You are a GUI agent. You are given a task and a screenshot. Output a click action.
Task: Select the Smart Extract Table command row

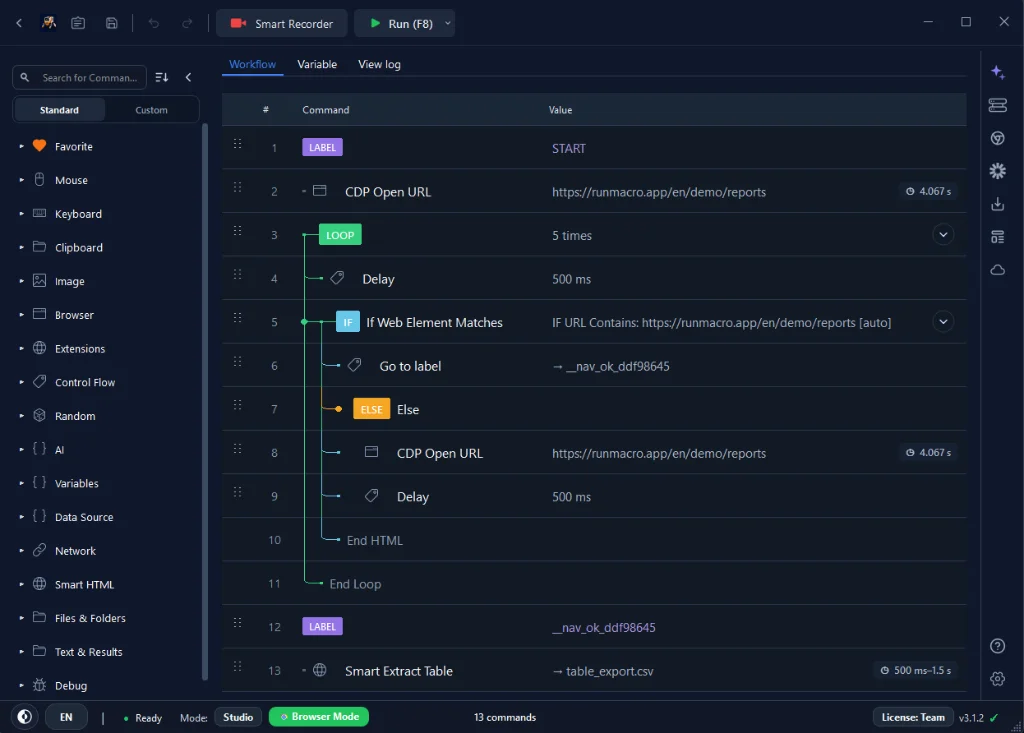coord(594,670)
